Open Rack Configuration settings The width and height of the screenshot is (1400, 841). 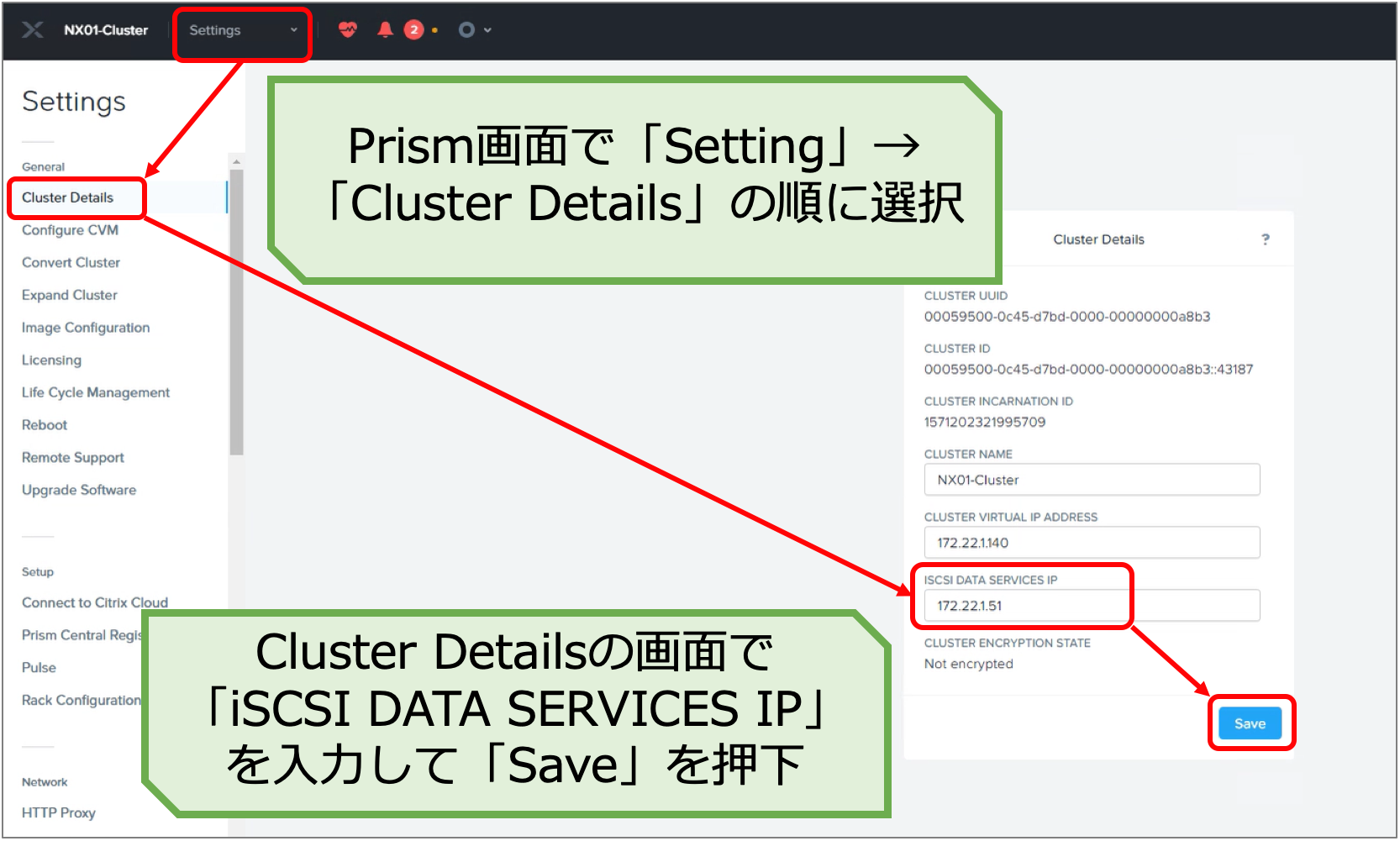click(82, 700)
